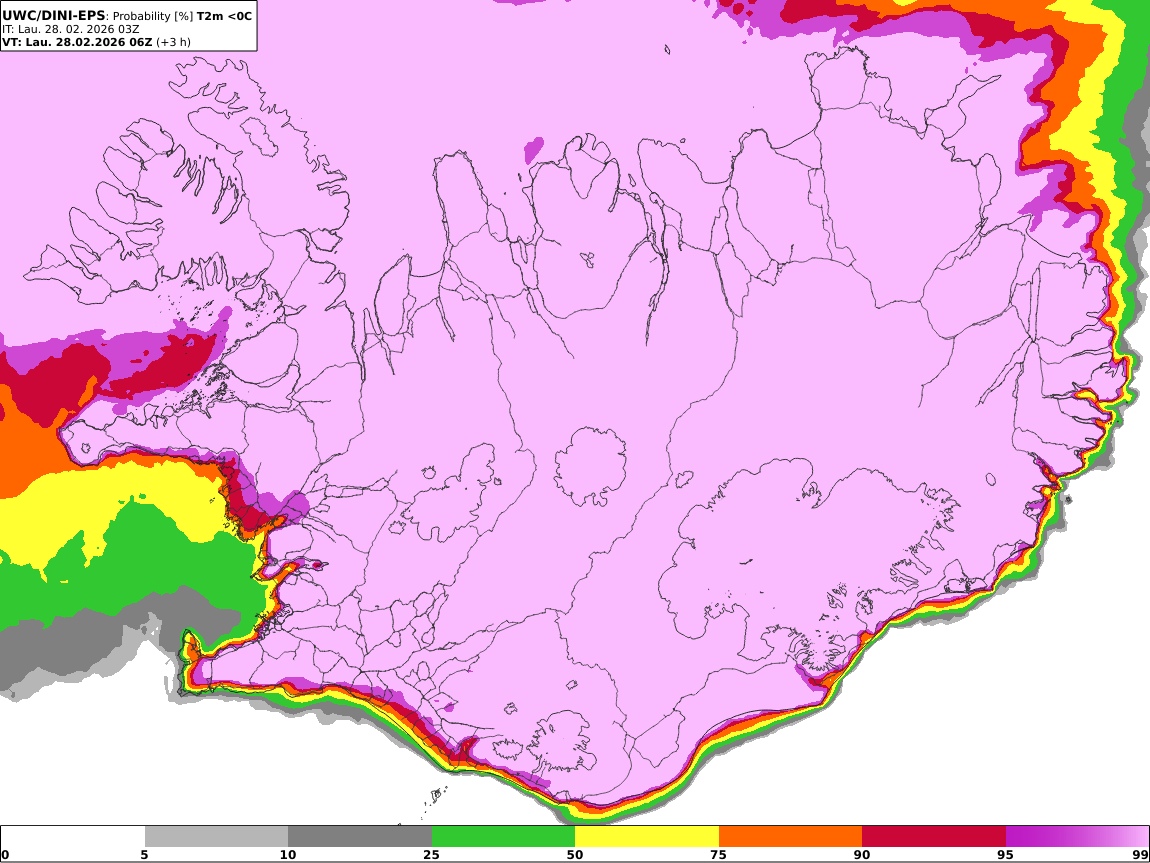This screenshot has height=863, width=1150.
Task: Click the 'T2m <0C' parameter label
Action: pos(224,15)
